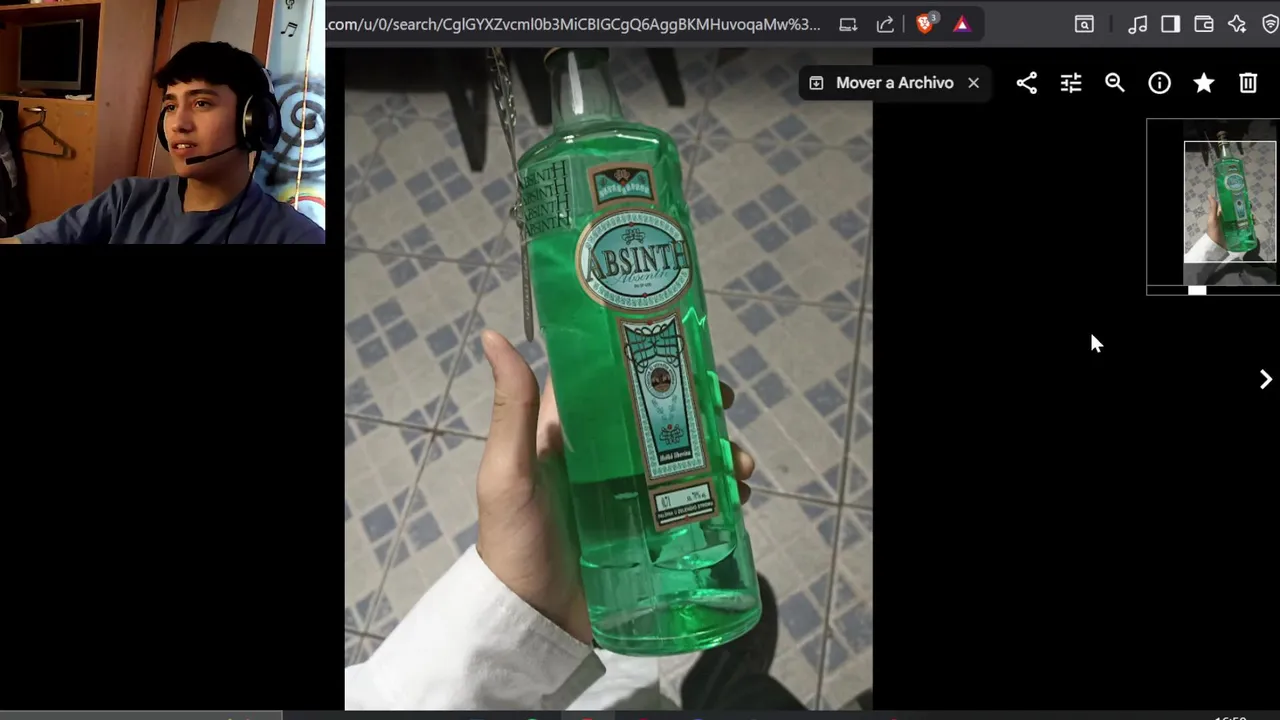Open the photo edit adjustments sliders icon

pos(1071,83)
